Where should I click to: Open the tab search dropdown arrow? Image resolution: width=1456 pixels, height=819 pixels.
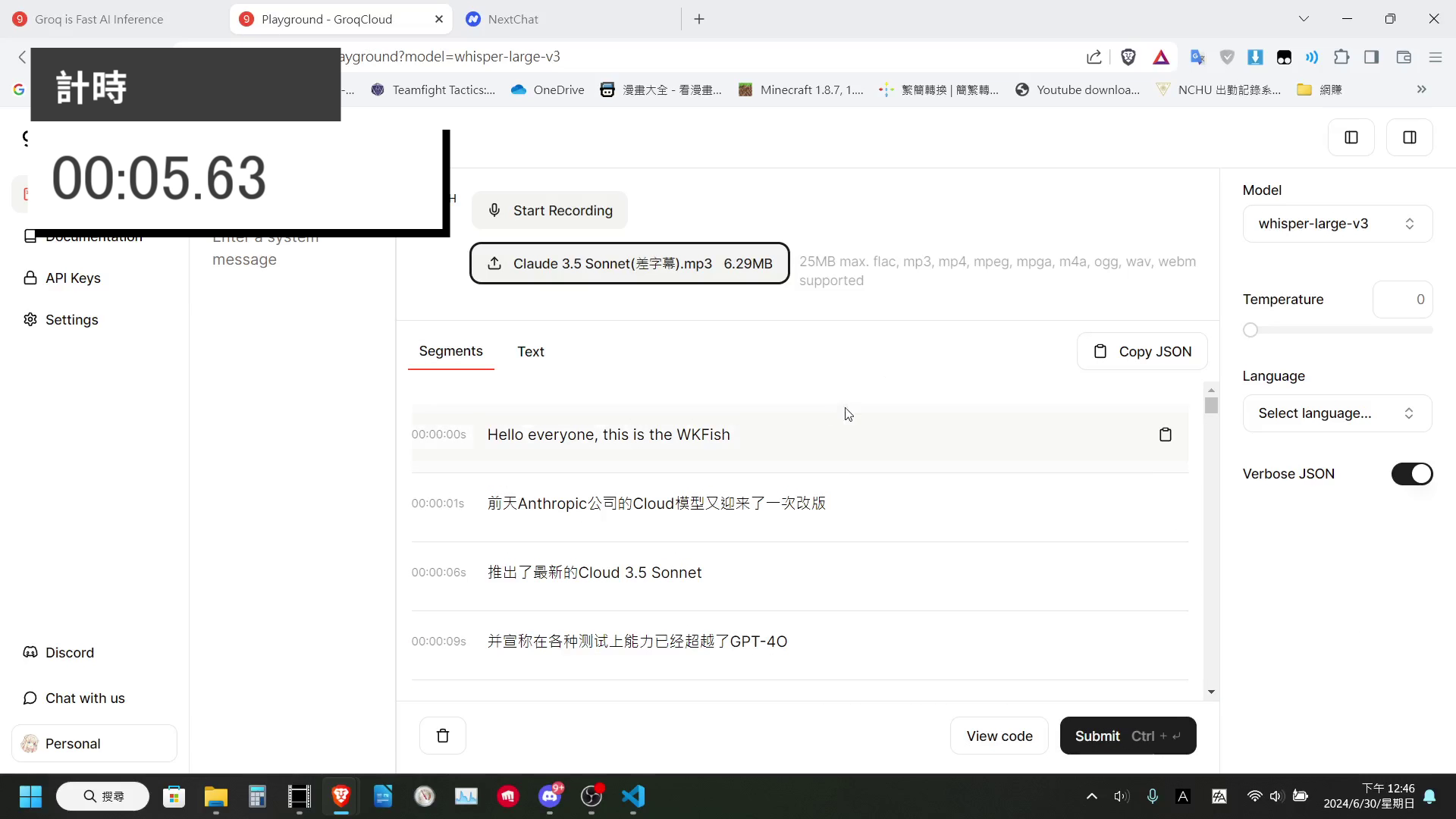[1304, 19]
